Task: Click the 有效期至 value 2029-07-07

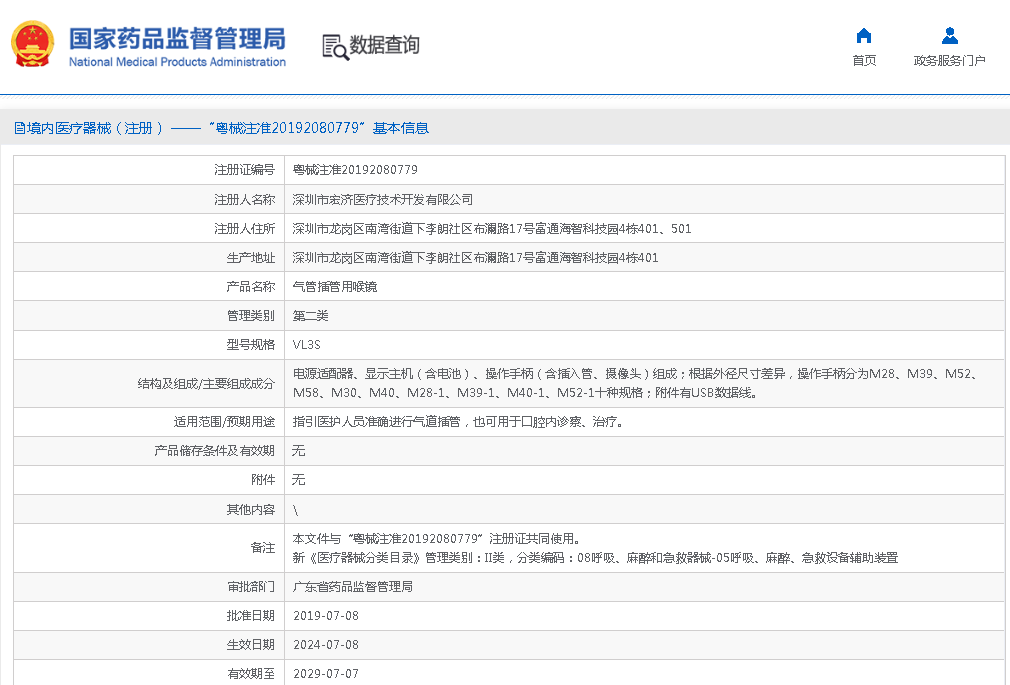Action: pyautogui.click(x=325, y=673)
